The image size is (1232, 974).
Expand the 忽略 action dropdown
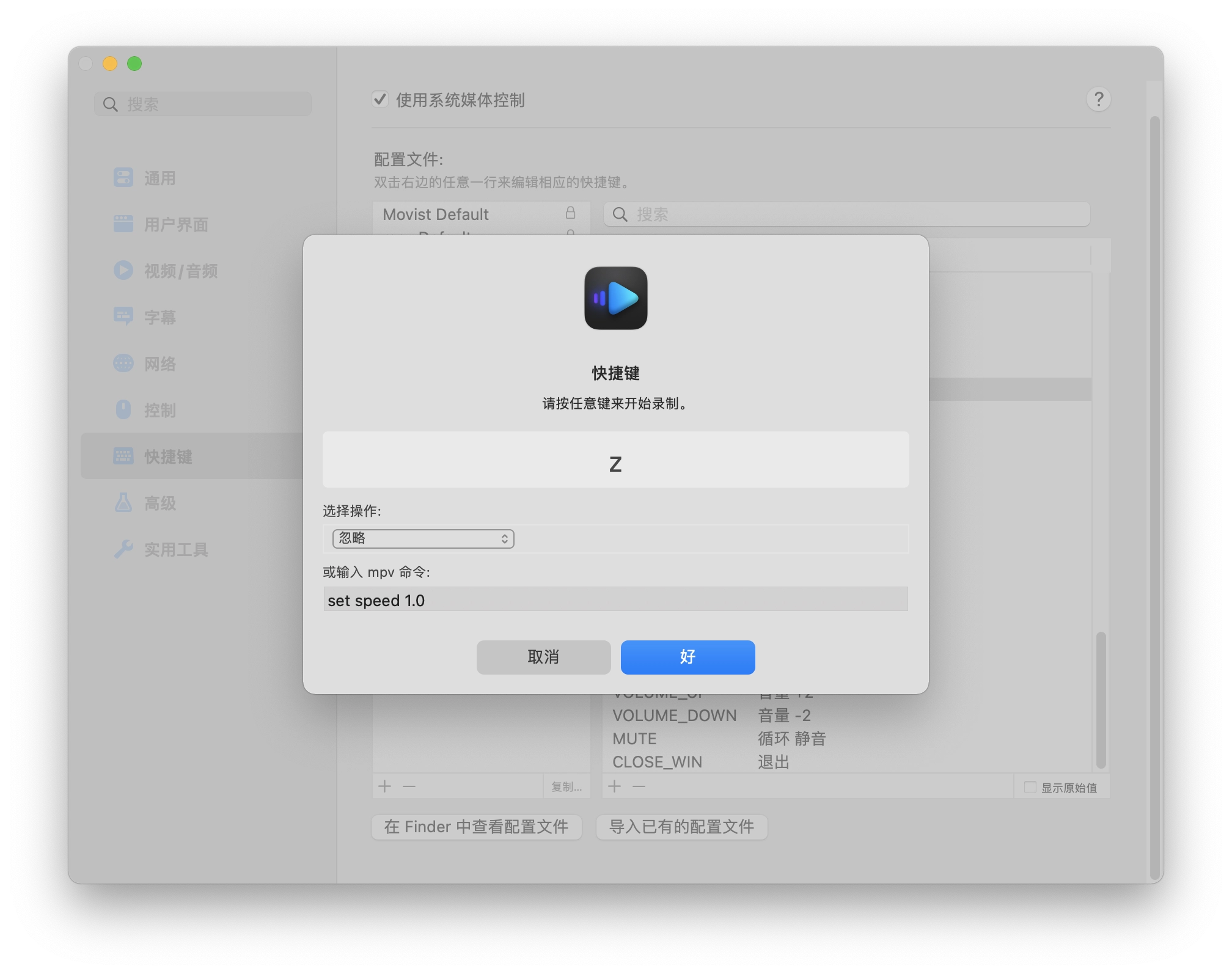coord(423,538)
